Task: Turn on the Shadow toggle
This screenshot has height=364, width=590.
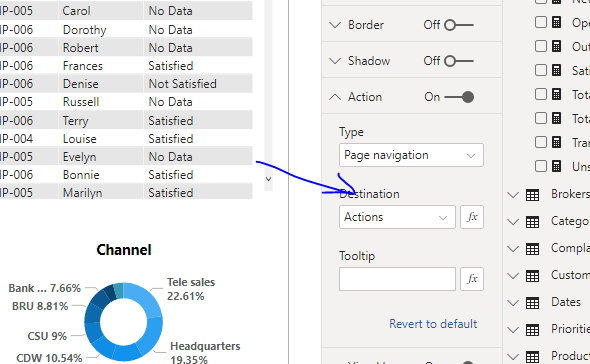Action: pyautogui.click(x=459, y=61)
